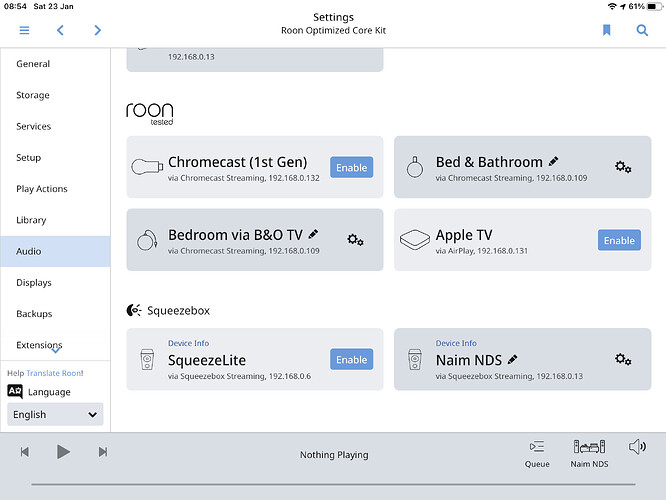Open search with the magnifier icon
This screenshot has width=666, height=500.
[642, 30]
